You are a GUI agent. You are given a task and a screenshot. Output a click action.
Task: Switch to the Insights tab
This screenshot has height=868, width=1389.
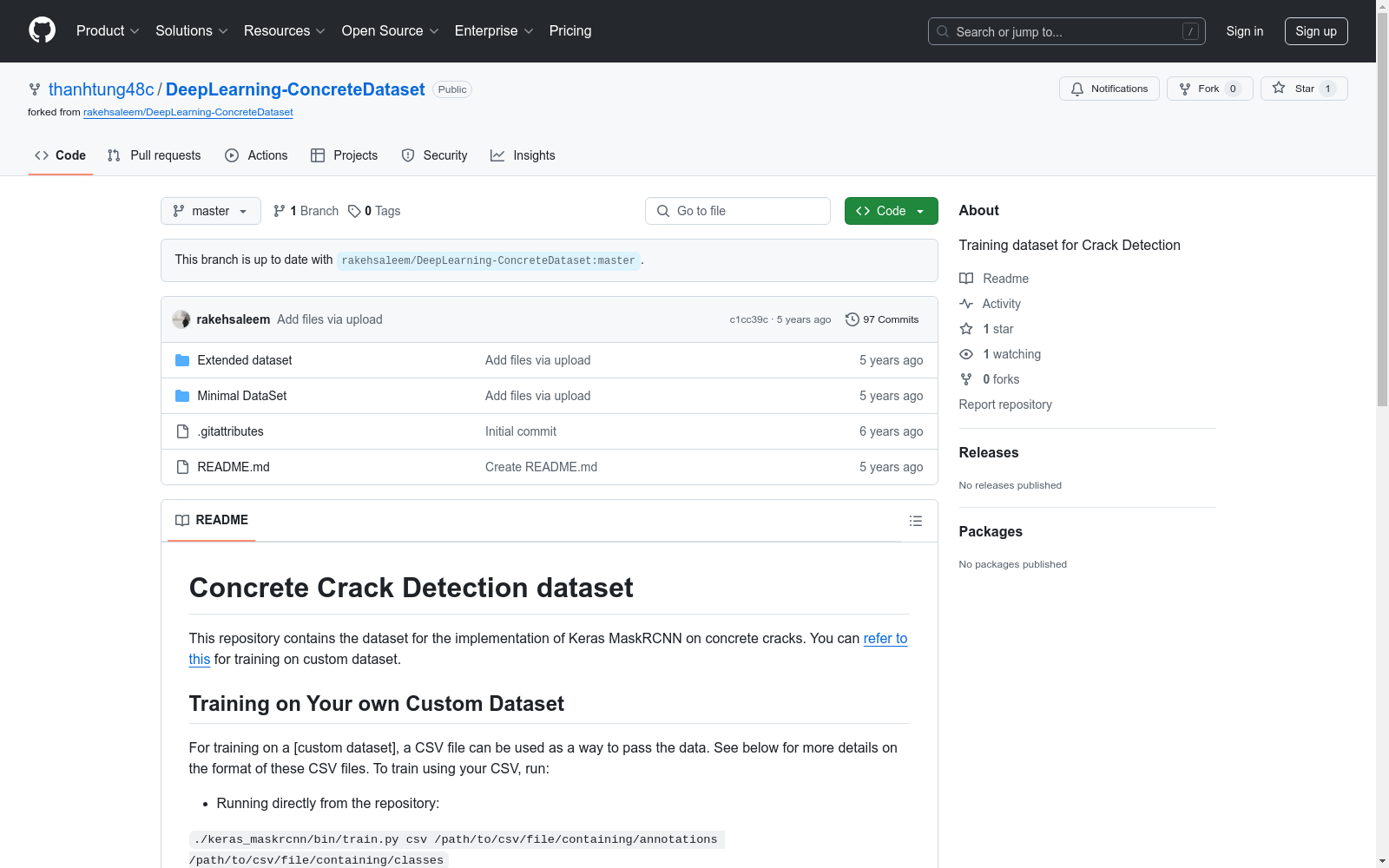[x=523, y=155]
